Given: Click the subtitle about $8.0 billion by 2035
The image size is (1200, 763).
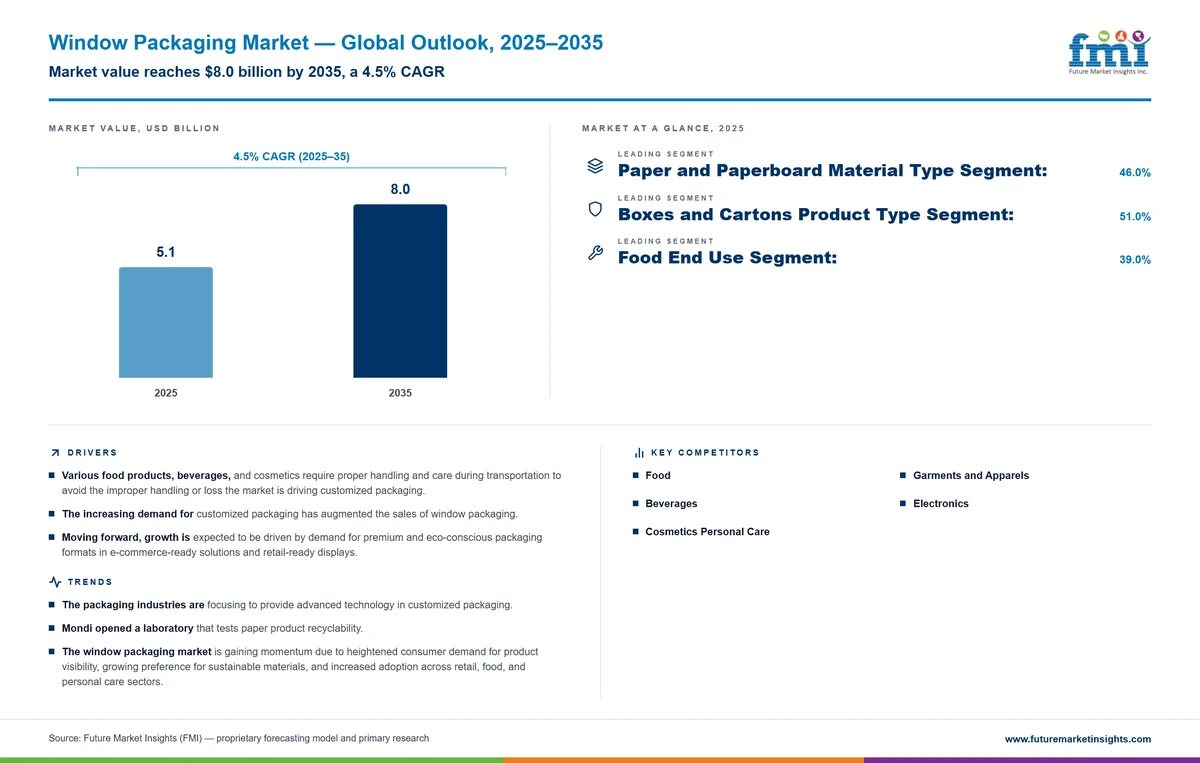Looking at the screenshot, I should click(x=246, y=72).
